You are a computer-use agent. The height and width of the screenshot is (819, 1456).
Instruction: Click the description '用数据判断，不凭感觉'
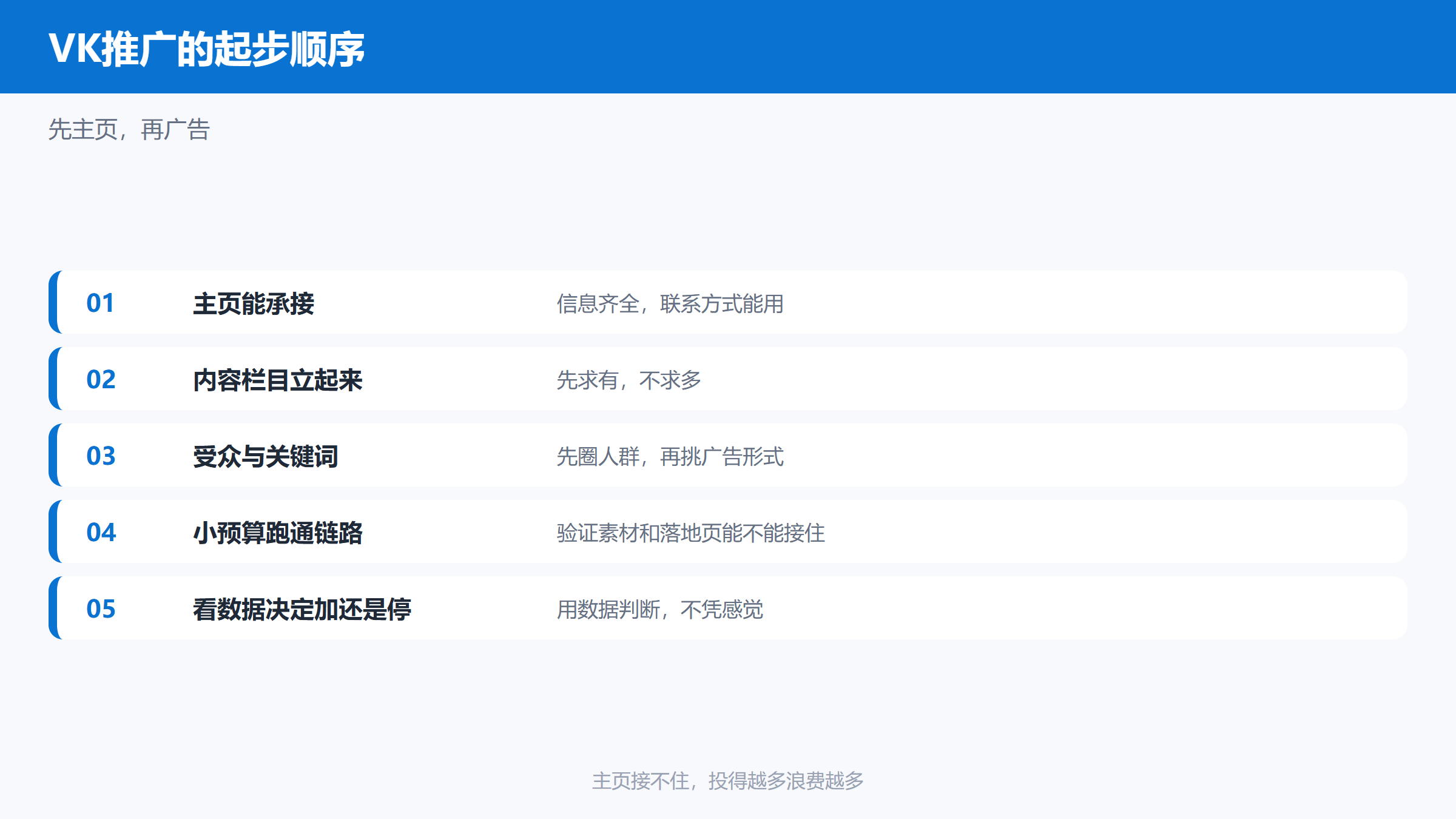(660, 609)
